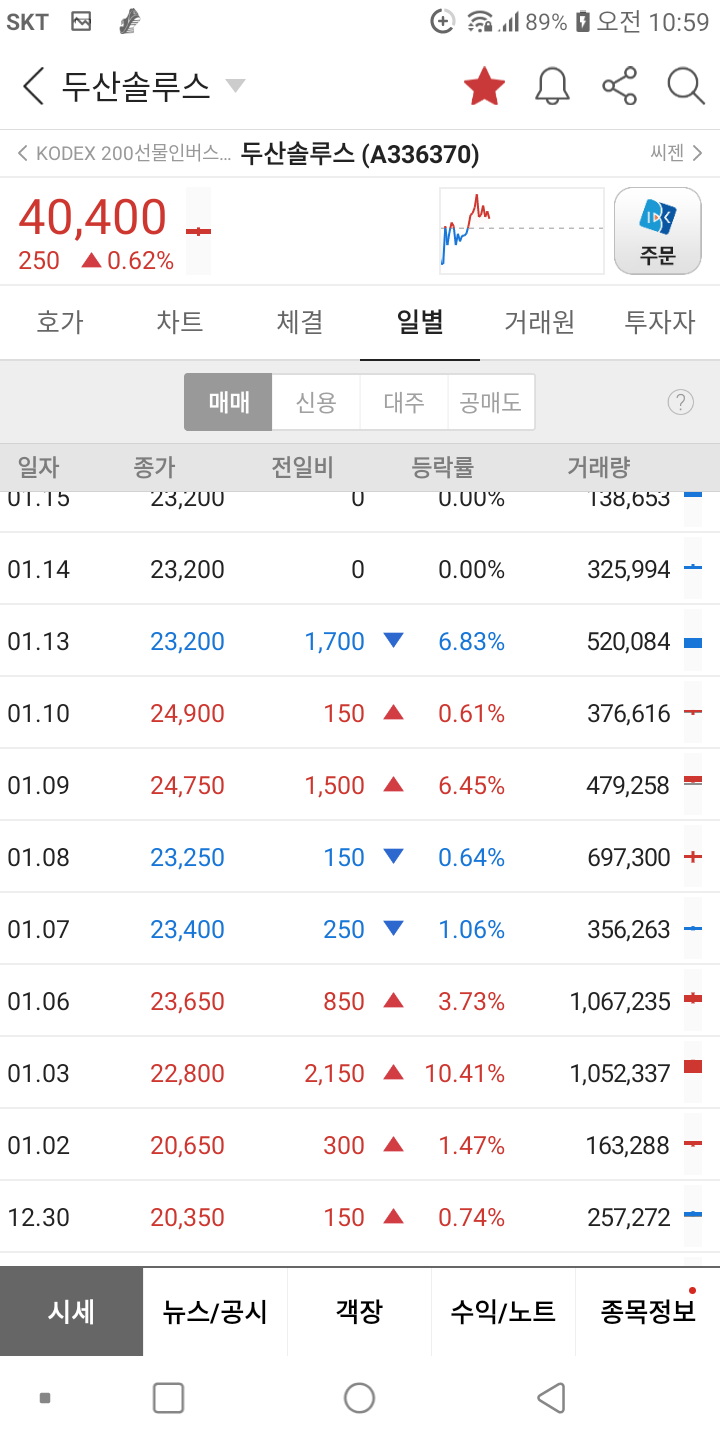Switch to the 투자자 tab

[x=660, y=322]
